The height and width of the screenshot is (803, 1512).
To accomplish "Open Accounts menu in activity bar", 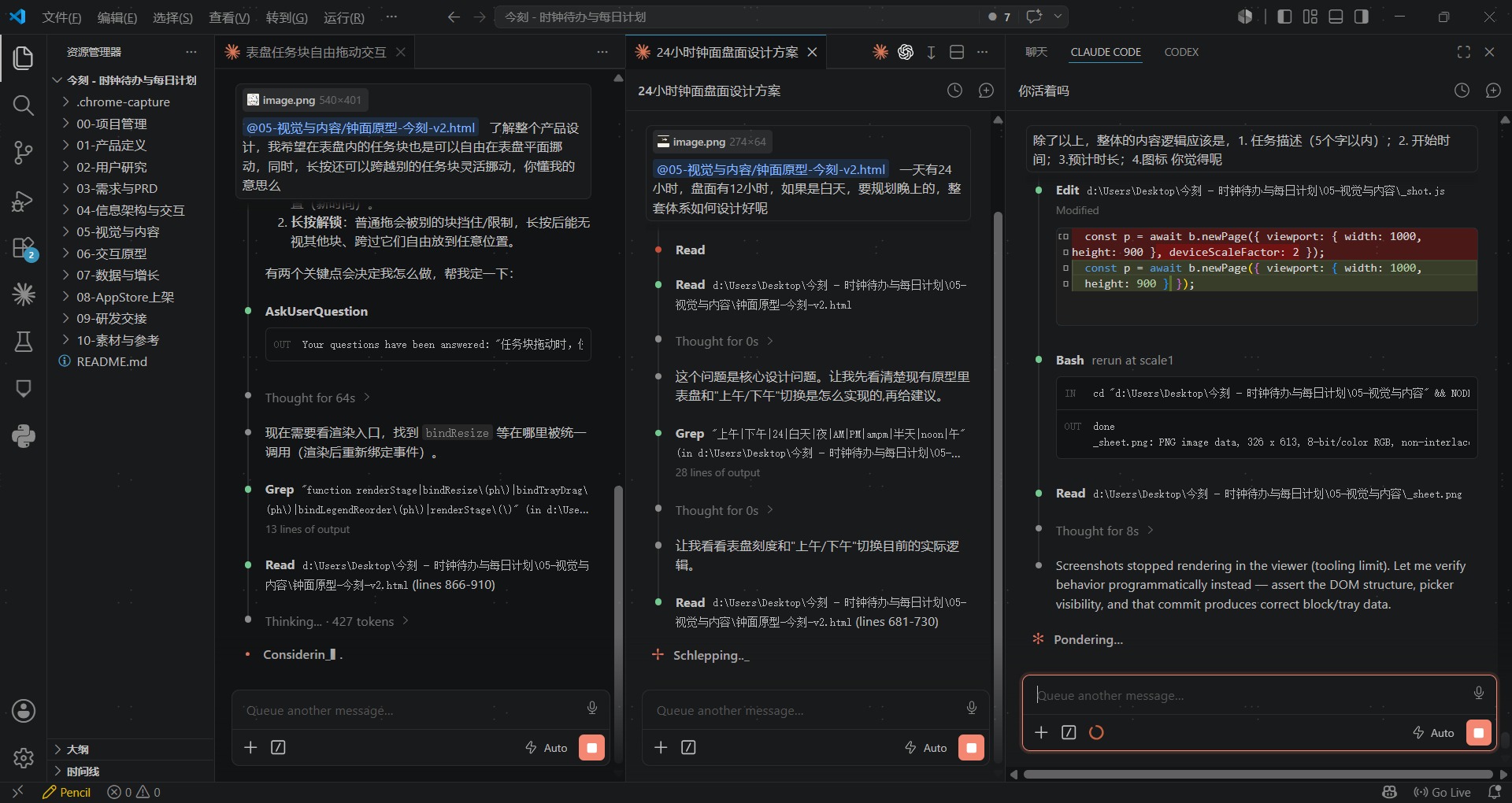I will pos(24,711).
